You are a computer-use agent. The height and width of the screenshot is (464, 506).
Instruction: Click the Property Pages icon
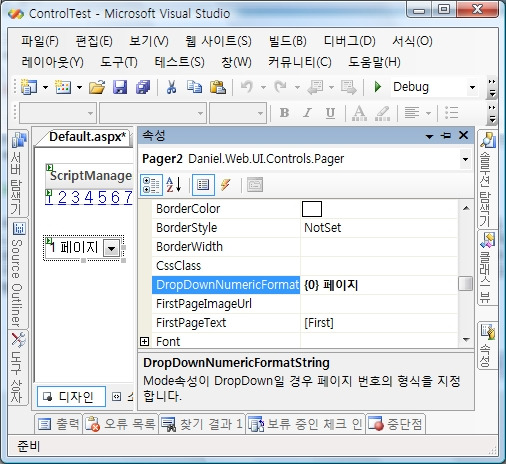tap(255, 185)
